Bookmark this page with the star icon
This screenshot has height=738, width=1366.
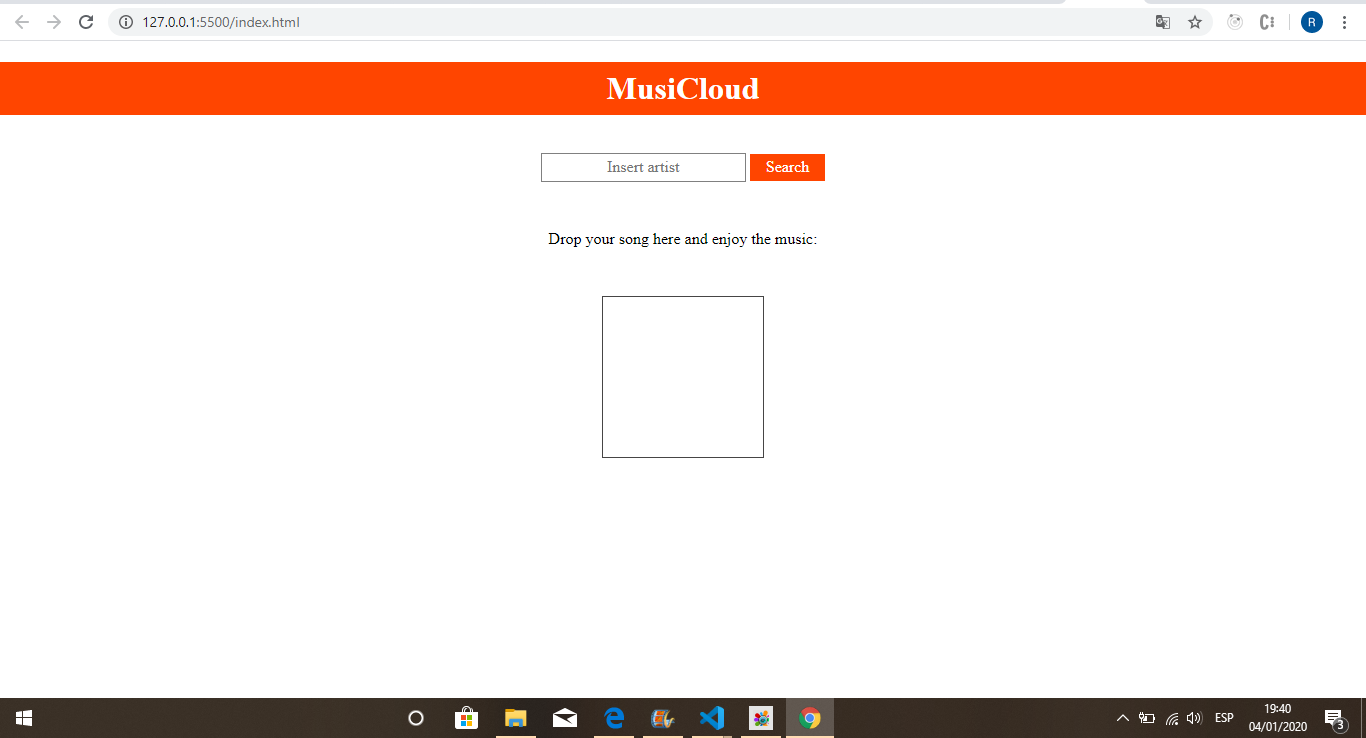tap(1195, 22)
